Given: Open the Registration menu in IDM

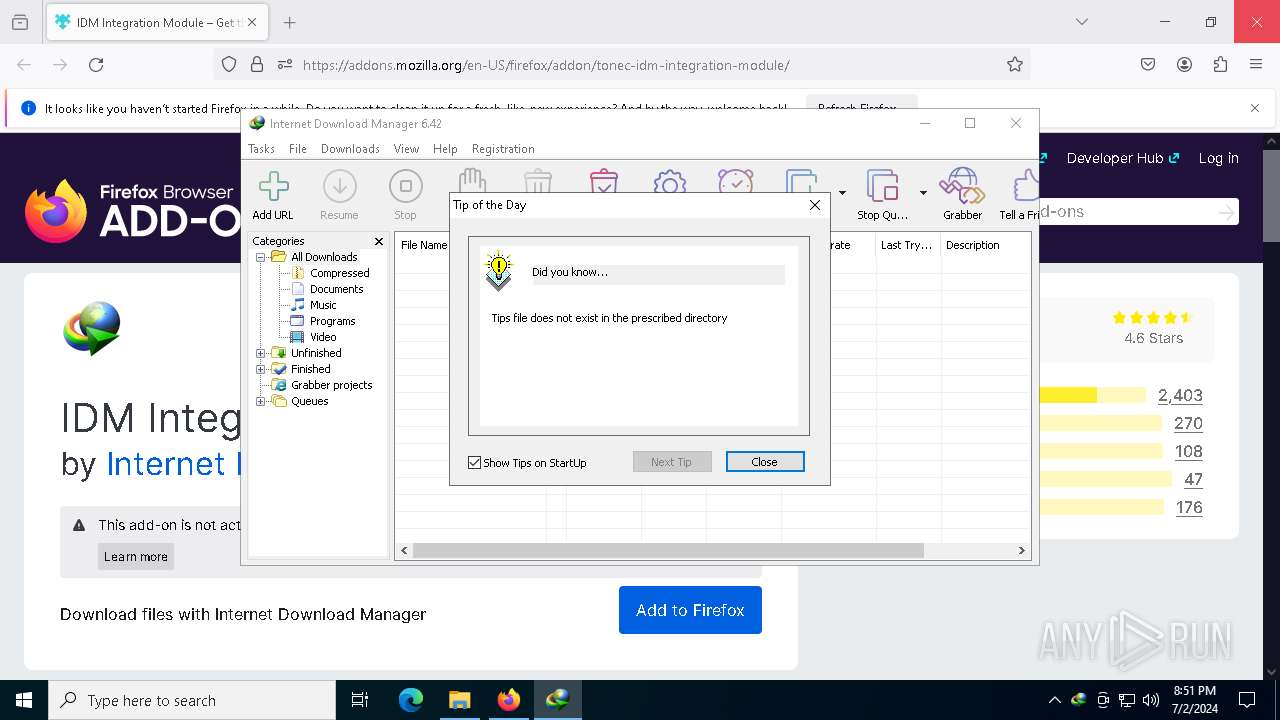Looking at the screenshot, I should [503, 149].
